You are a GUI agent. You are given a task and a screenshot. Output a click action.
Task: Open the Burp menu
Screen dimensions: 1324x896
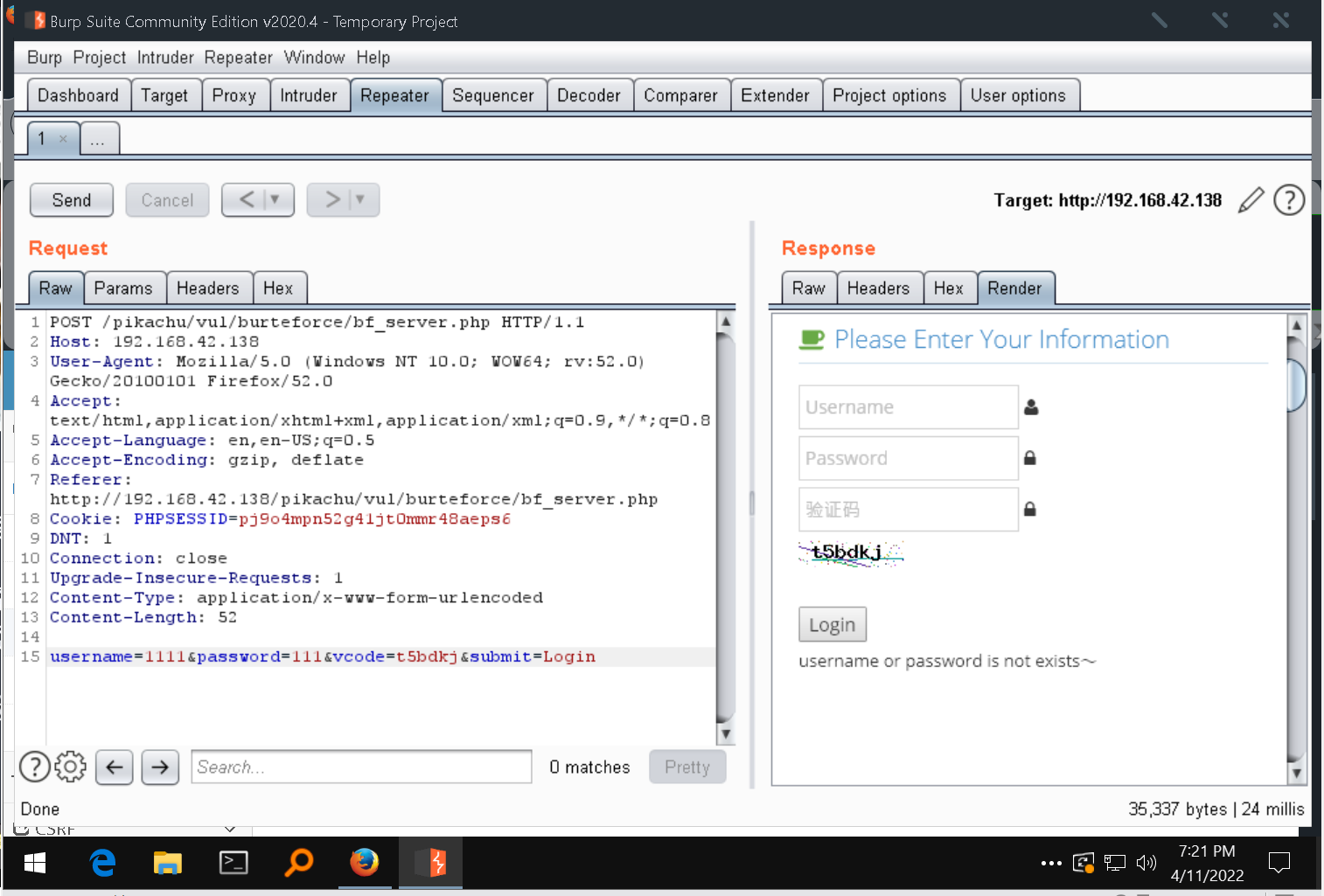[45, 58]
